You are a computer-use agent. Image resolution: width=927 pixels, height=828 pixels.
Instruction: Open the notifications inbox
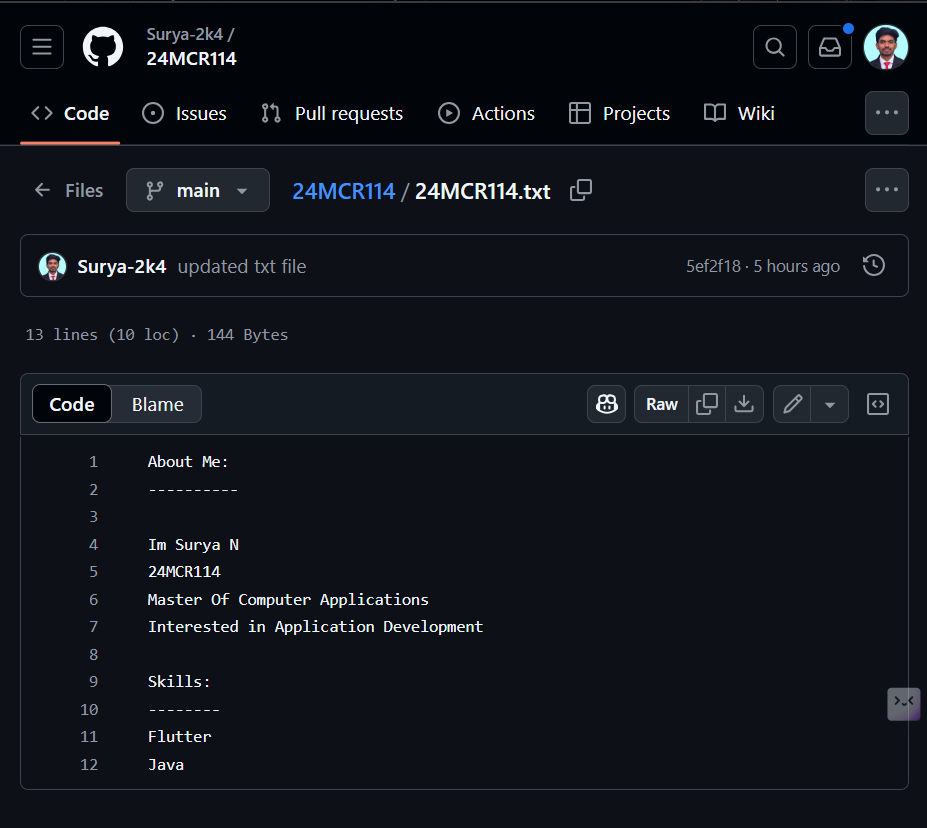(829, 47)
